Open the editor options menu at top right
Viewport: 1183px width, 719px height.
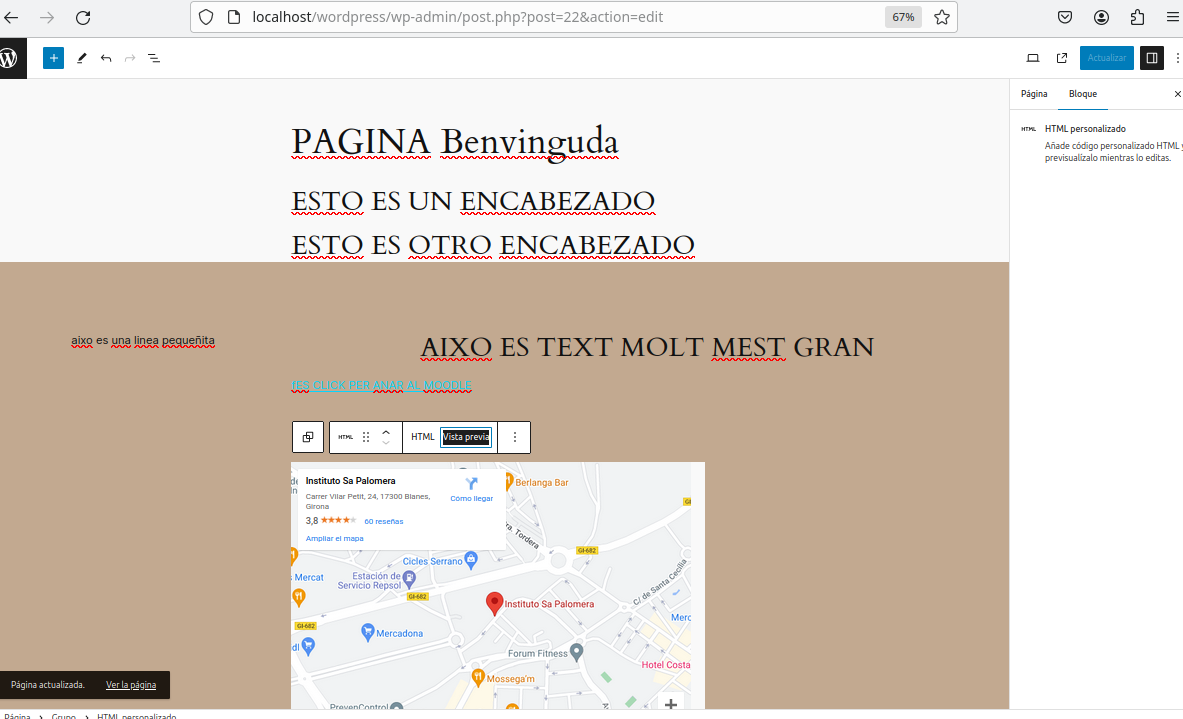1177,58
